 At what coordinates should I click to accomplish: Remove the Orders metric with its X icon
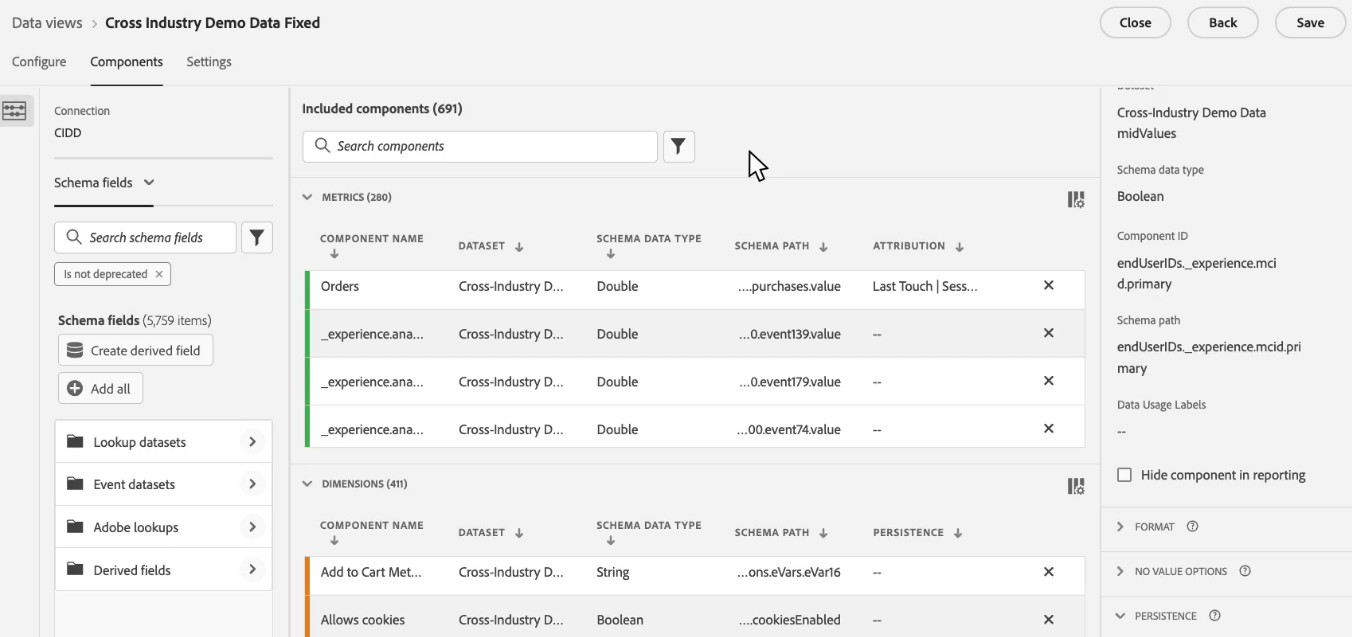click(1048, 286)
